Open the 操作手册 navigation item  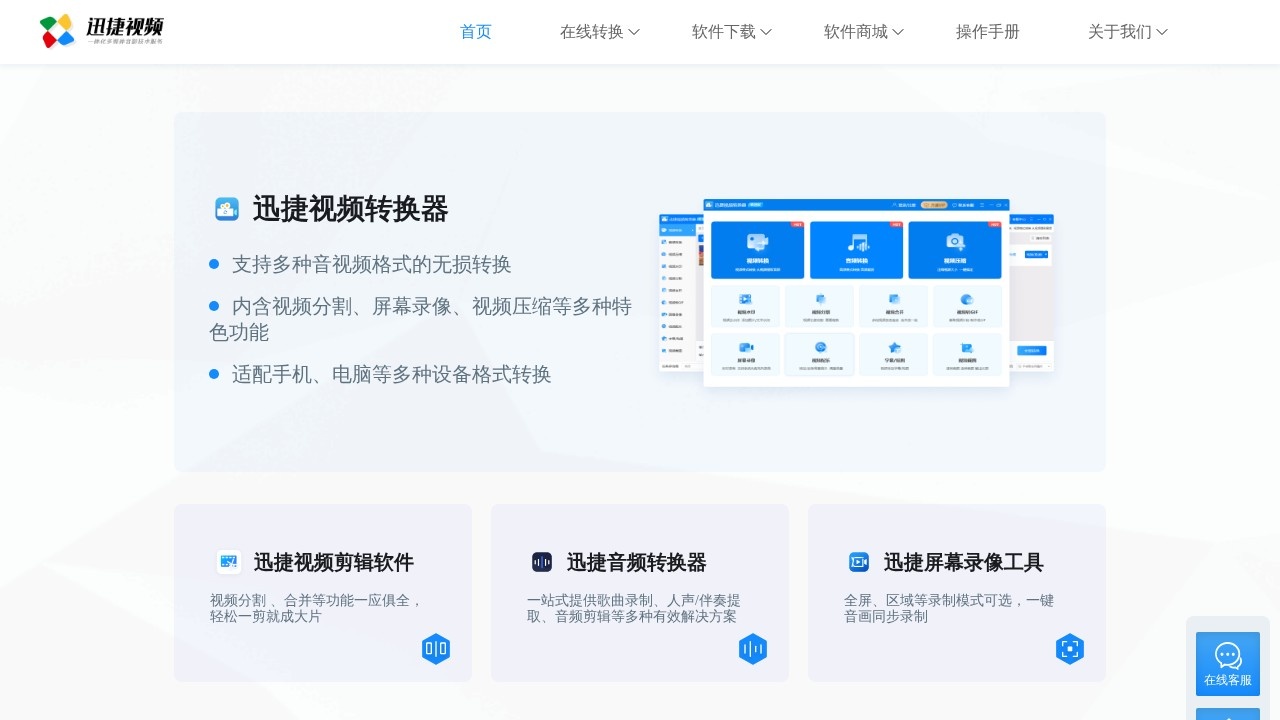click(987, 31)
